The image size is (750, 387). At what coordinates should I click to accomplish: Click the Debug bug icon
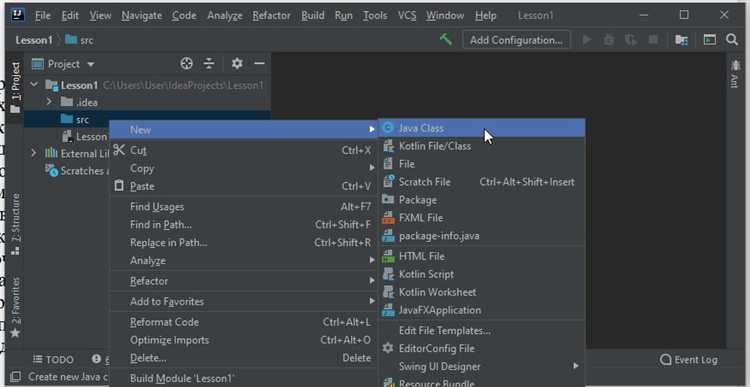coord(609,40)
